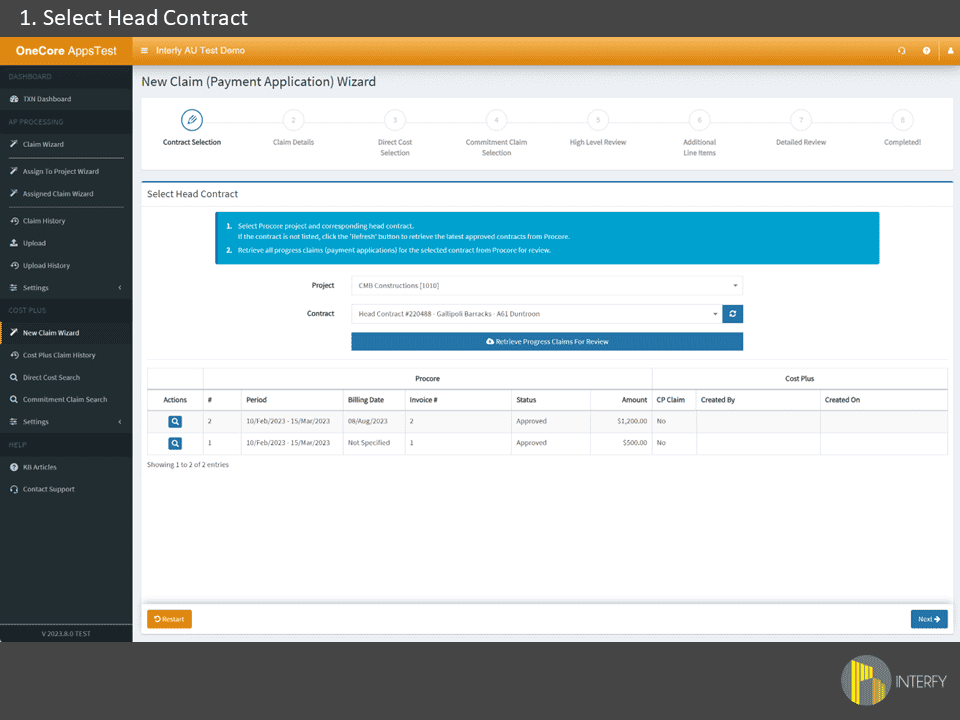960x720 pixels.
Task: Click the headset support icon in top bar
Action: 901,51
